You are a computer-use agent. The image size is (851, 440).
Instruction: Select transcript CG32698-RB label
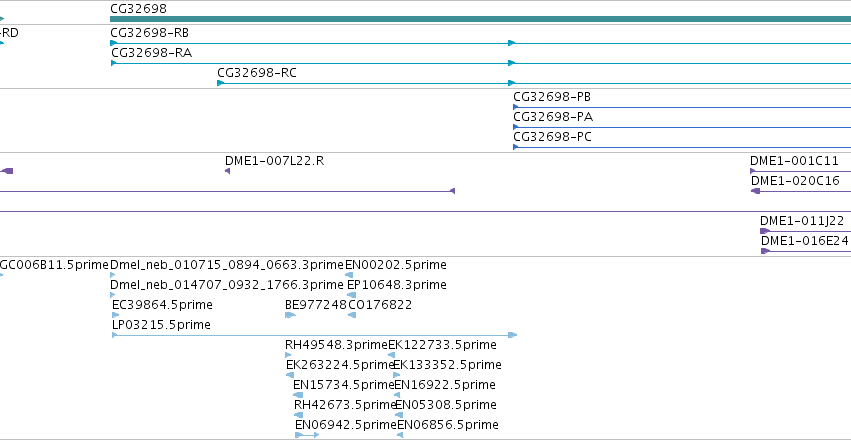(149, 33)
